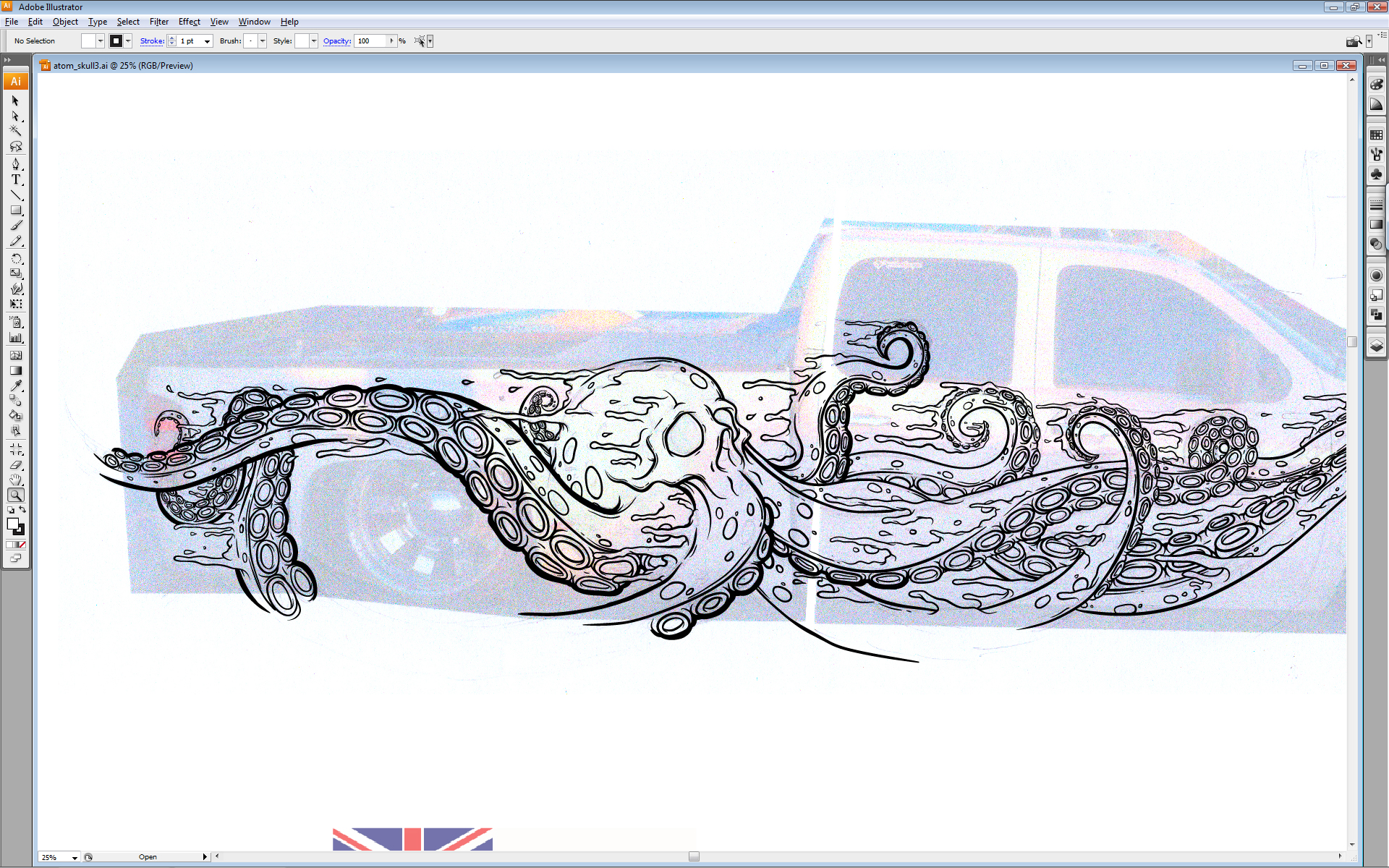Image resolution: width=1389 pixels, height=868 pixels.
Task: Select the Paintbrush tool
Action: (15, 226)
